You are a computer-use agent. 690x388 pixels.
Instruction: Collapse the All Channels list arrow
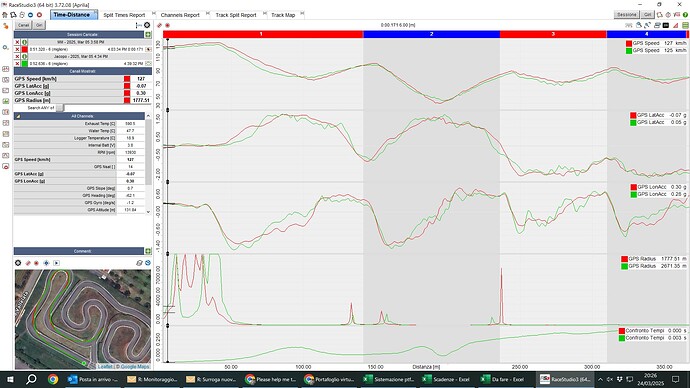pyautogui.click(x=18, y=116)
